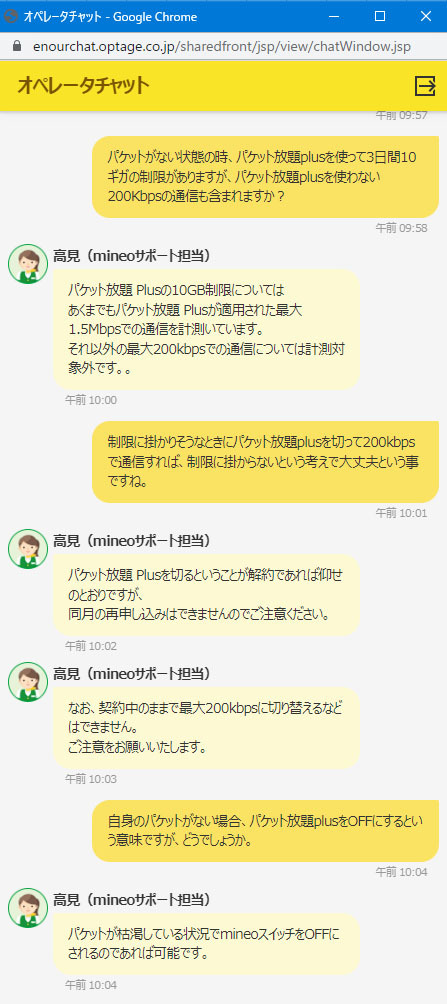Click operator reply mentioning mineoスイッチをOFF
The width and height of the screenshot is (447, 1004).
[x=206, y=944]
